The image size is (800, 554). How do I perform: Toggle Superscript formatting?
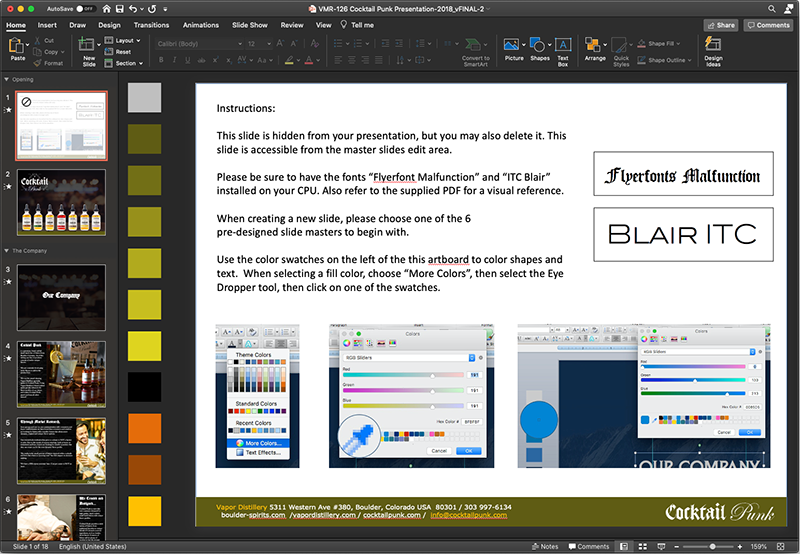pos(215,60)
